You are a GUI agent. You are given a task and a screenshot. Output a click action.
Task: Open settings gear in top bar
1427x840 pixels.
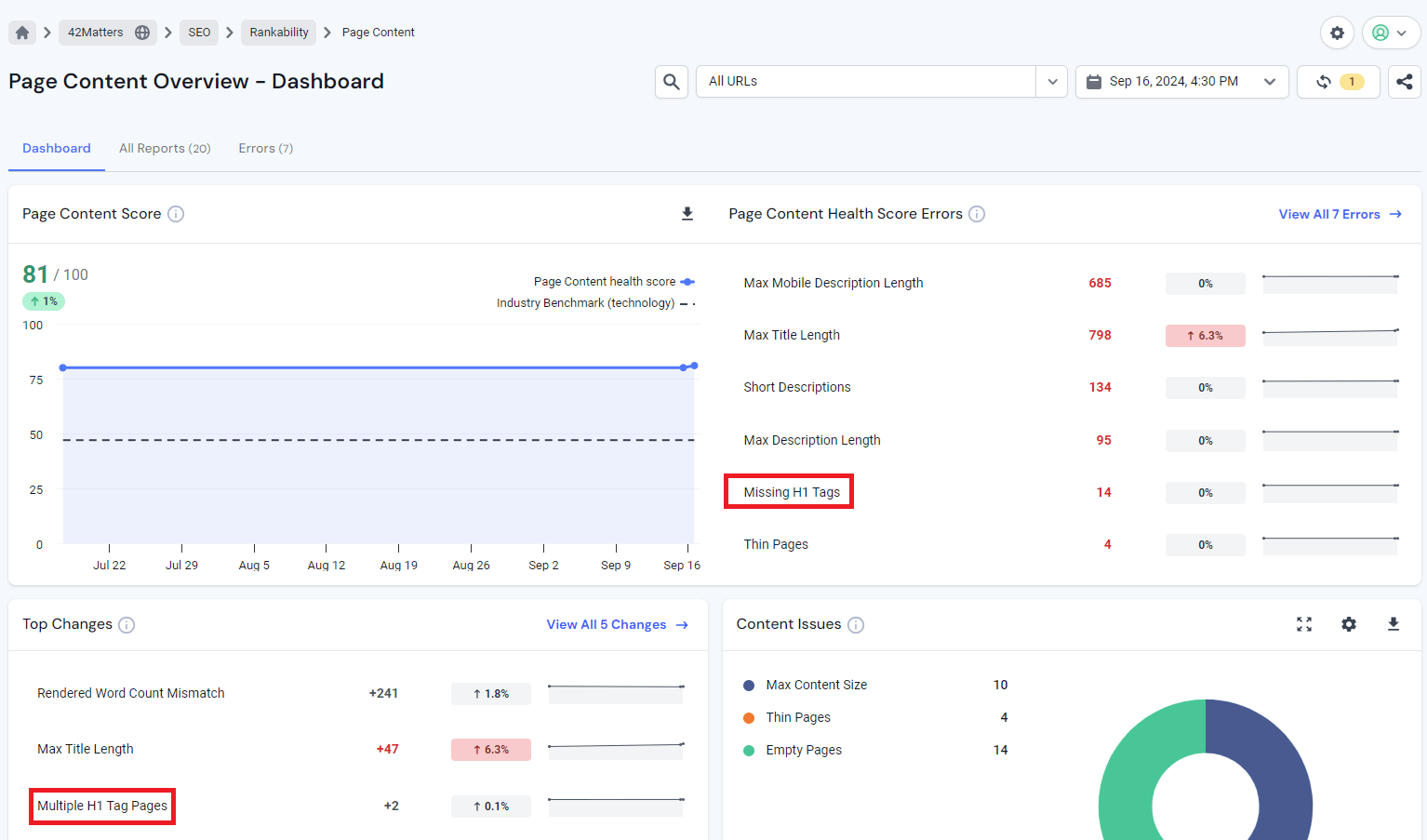pyautogui.click(x=1337, y=33)
